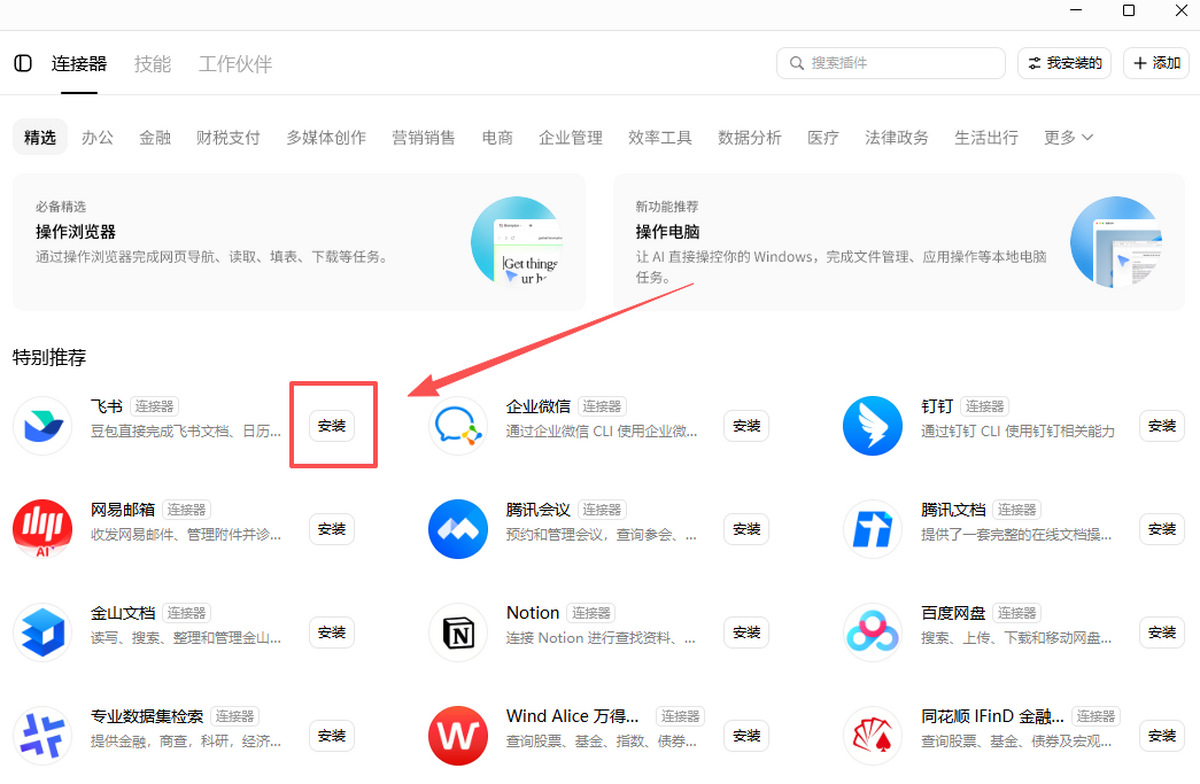Select the 生活出行 category tab
The height and width of the screenshot is (784, 1200).
pyautogui.click(x=986, y=138)
